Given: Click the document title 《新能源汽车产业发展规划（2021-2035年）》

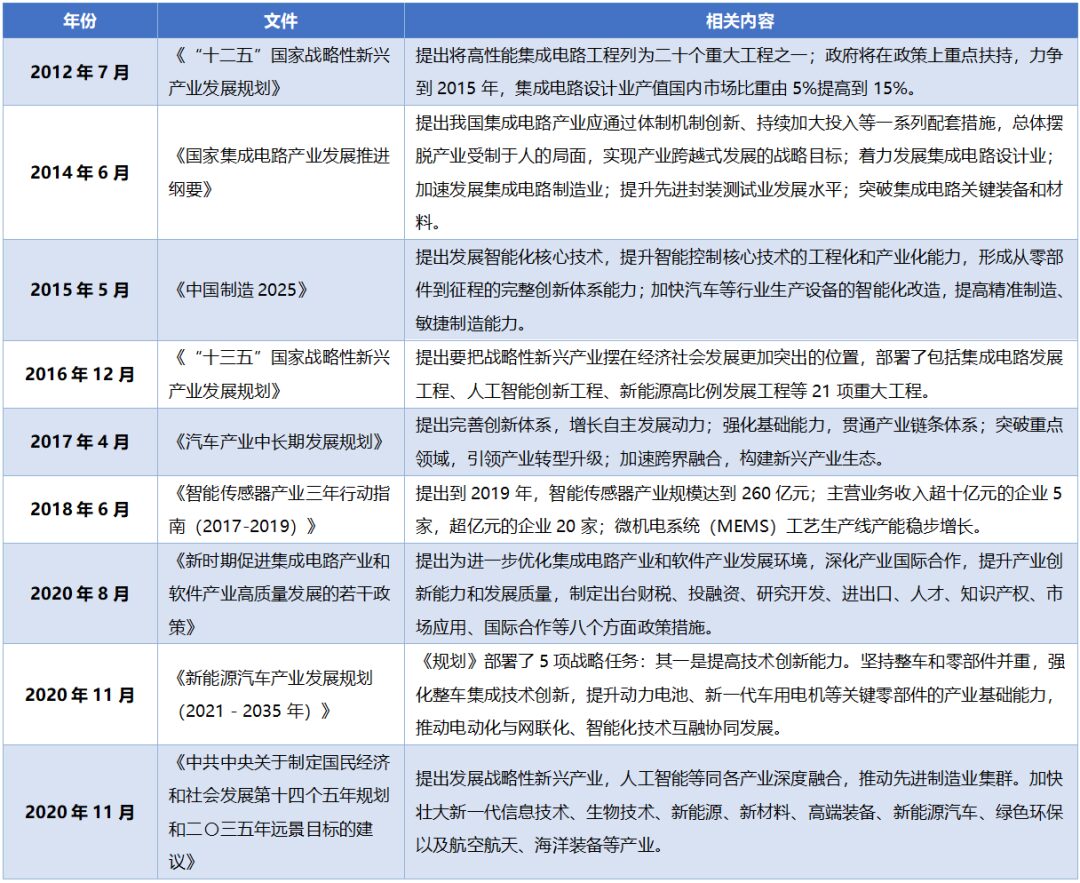Looking at the screenshot, I should tap(273, 694).
